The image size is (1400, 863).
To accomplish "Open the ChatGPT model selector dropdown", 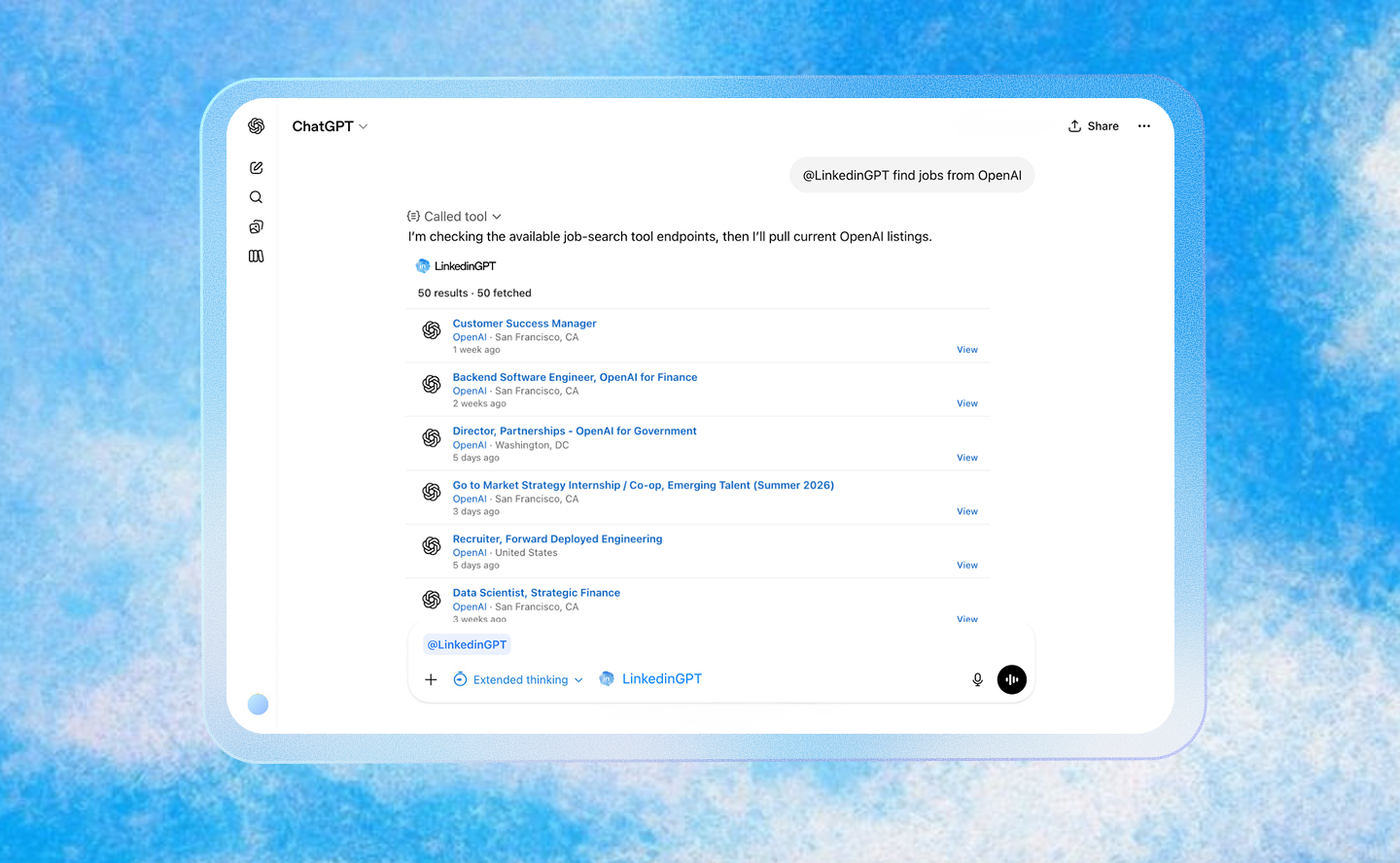I will click(x=330, y=125).
